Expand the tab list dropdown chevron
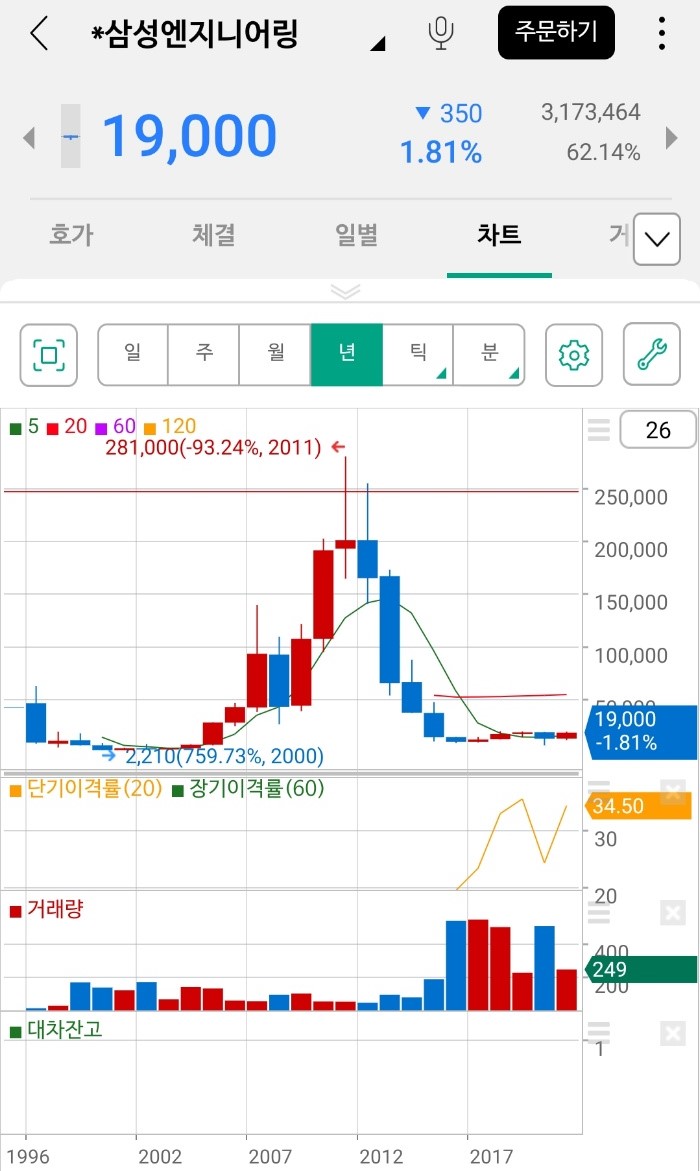The width and height of the screenshot is (700, 1171). pyautogui.click(x=657, y=239)
